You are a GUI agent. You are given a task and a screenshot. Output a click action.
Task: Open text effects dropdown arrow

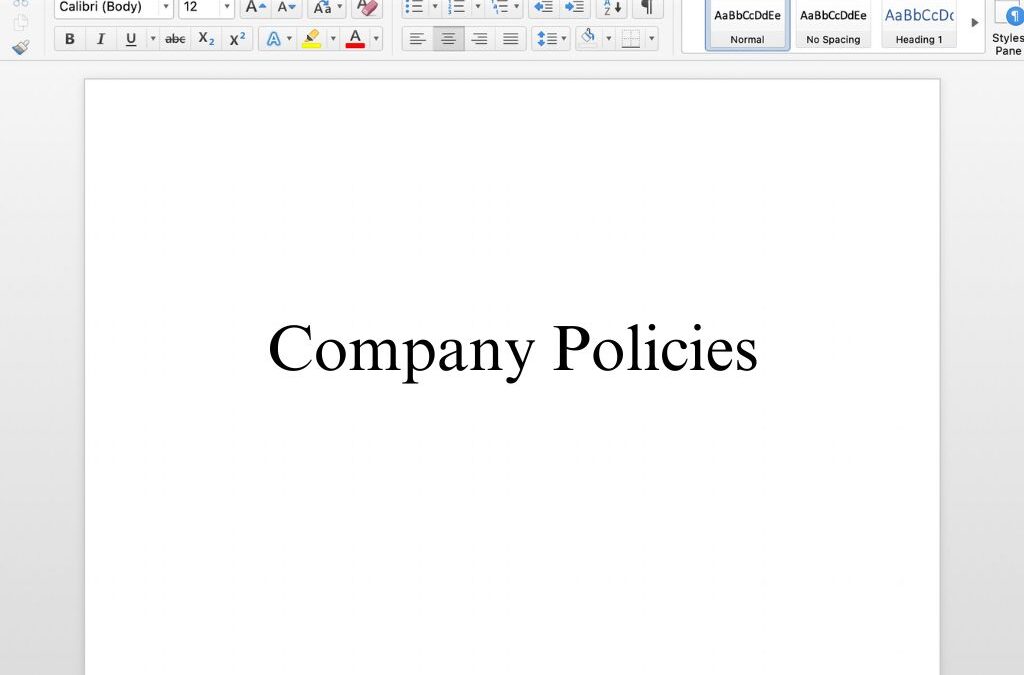point(289,39)
